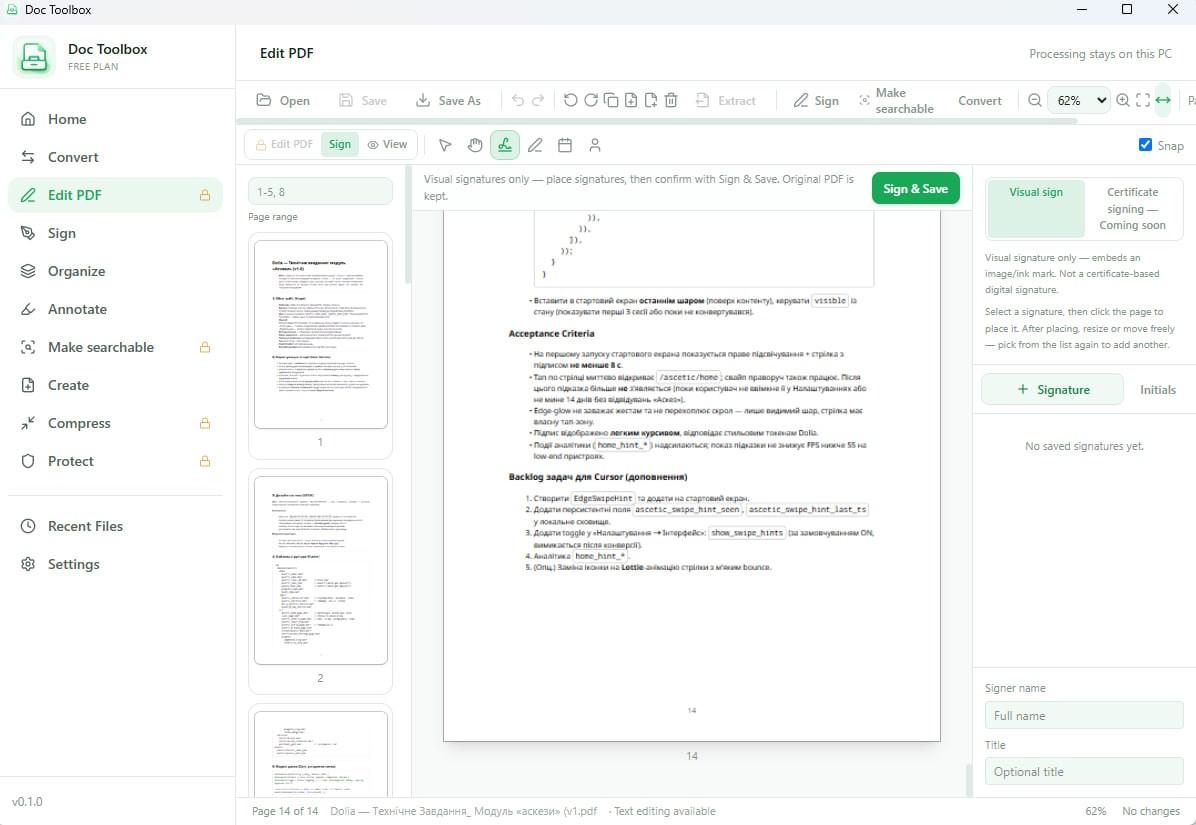Viewport: 1196px width, 825px height.
Task: Go to Home in sidebar
Action: [x=115, y=119]
